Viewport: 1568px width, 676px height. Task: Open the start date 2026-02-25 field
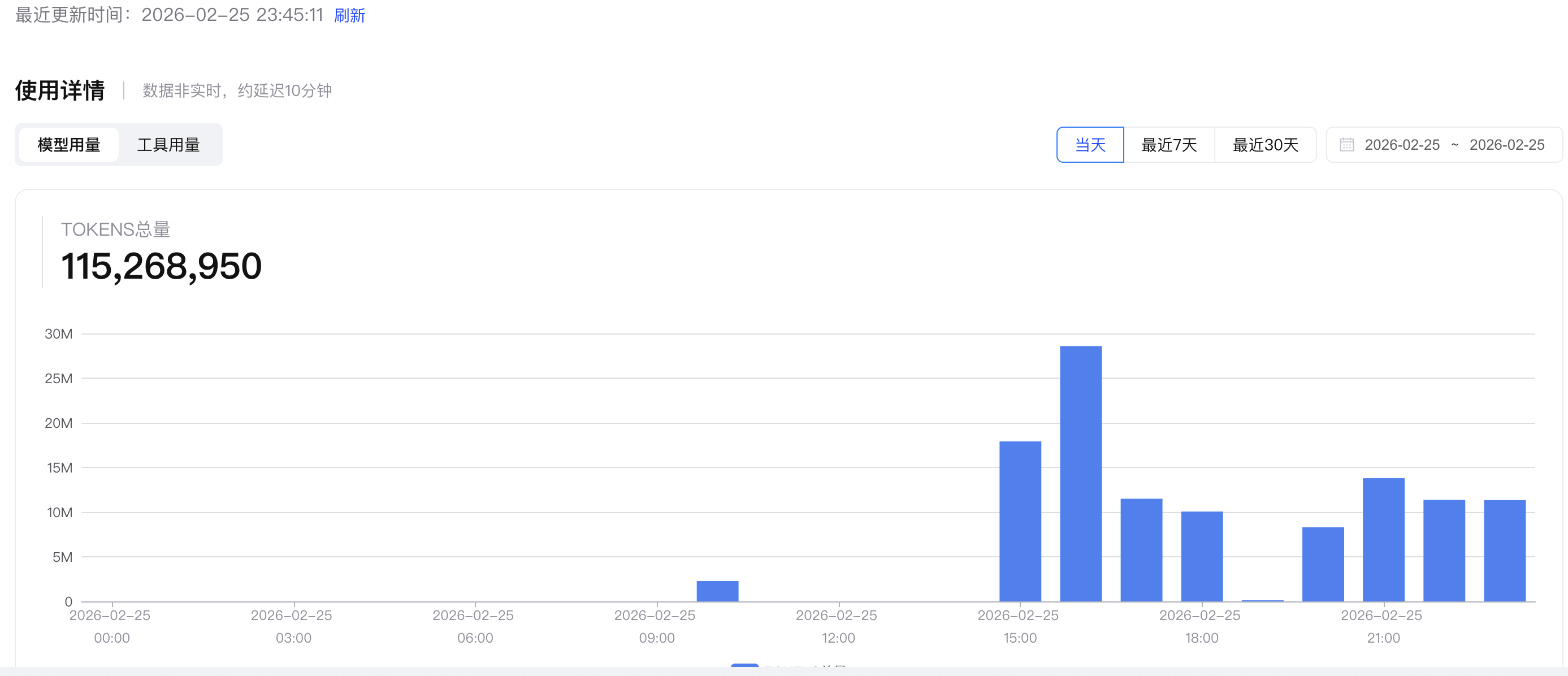click(1401, 145)
